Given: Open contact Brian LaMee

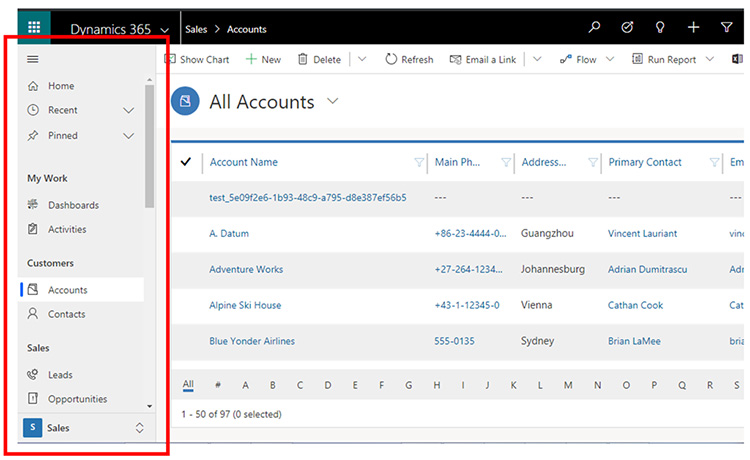Looking at the screenshot, I should click(x=634, y=341).
